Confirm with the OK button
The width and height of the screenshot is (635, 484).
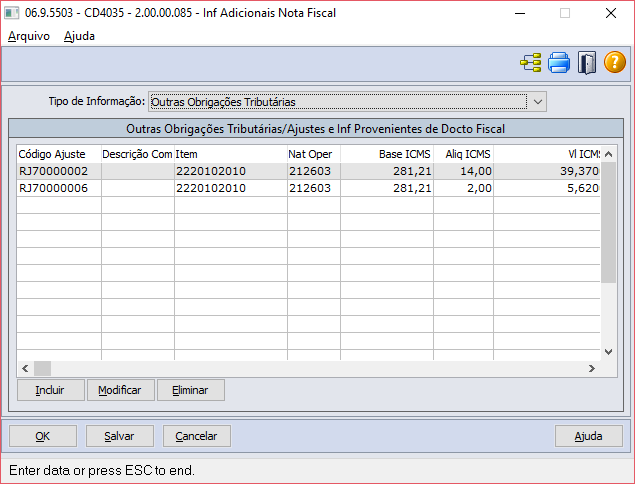coord(43,436)
